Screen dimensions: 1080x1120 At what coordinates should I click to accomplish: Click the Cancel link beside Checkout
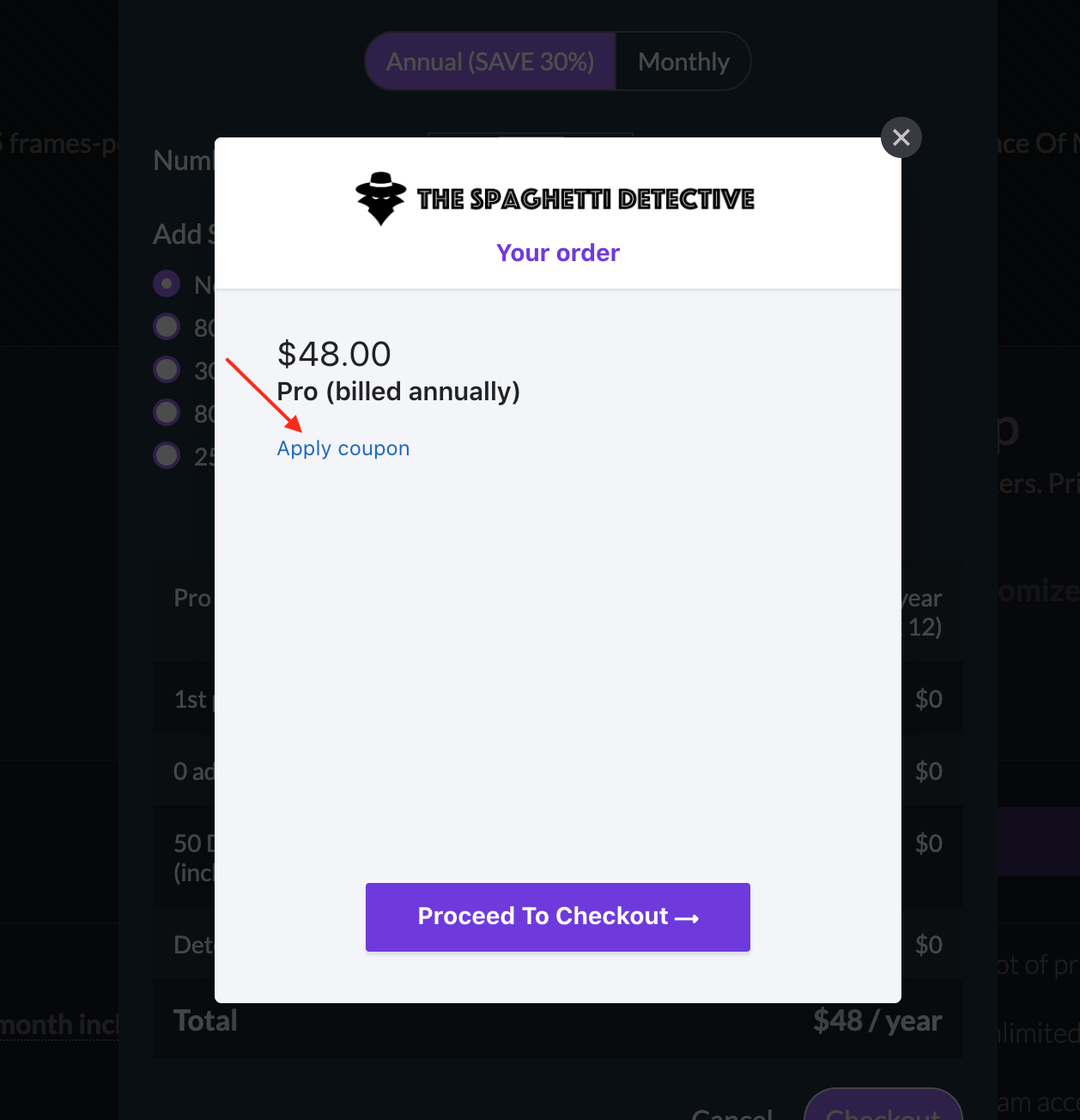[732, 1113]
